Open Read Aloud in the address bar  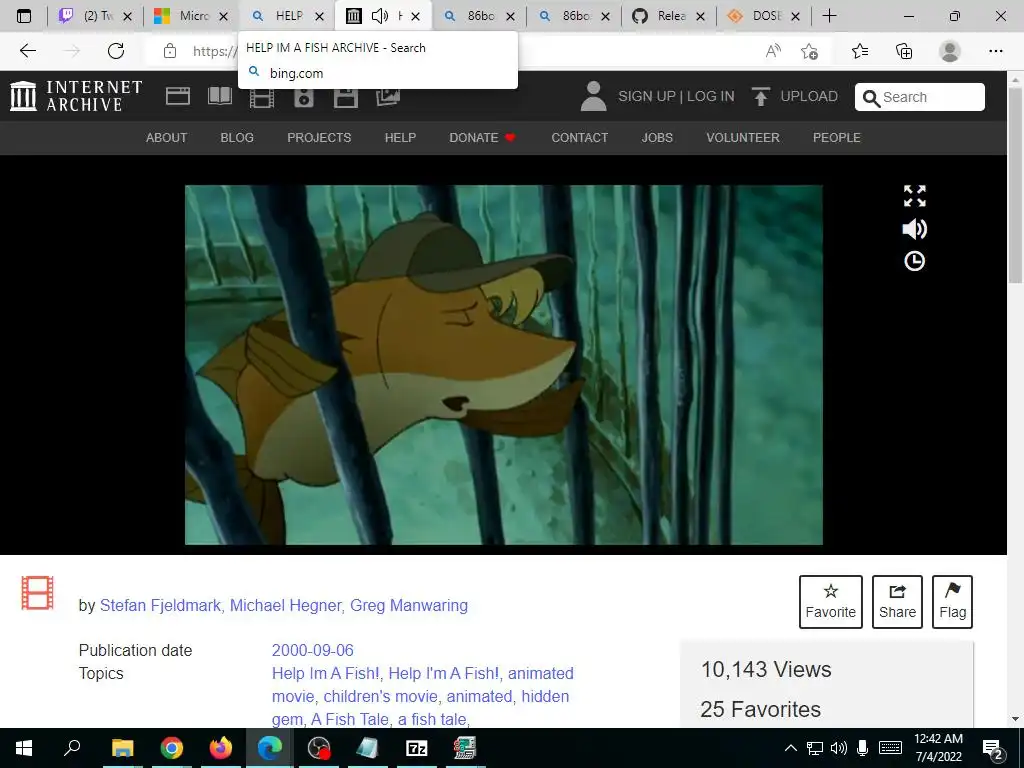pyautogui.click(x=773, y=51)
